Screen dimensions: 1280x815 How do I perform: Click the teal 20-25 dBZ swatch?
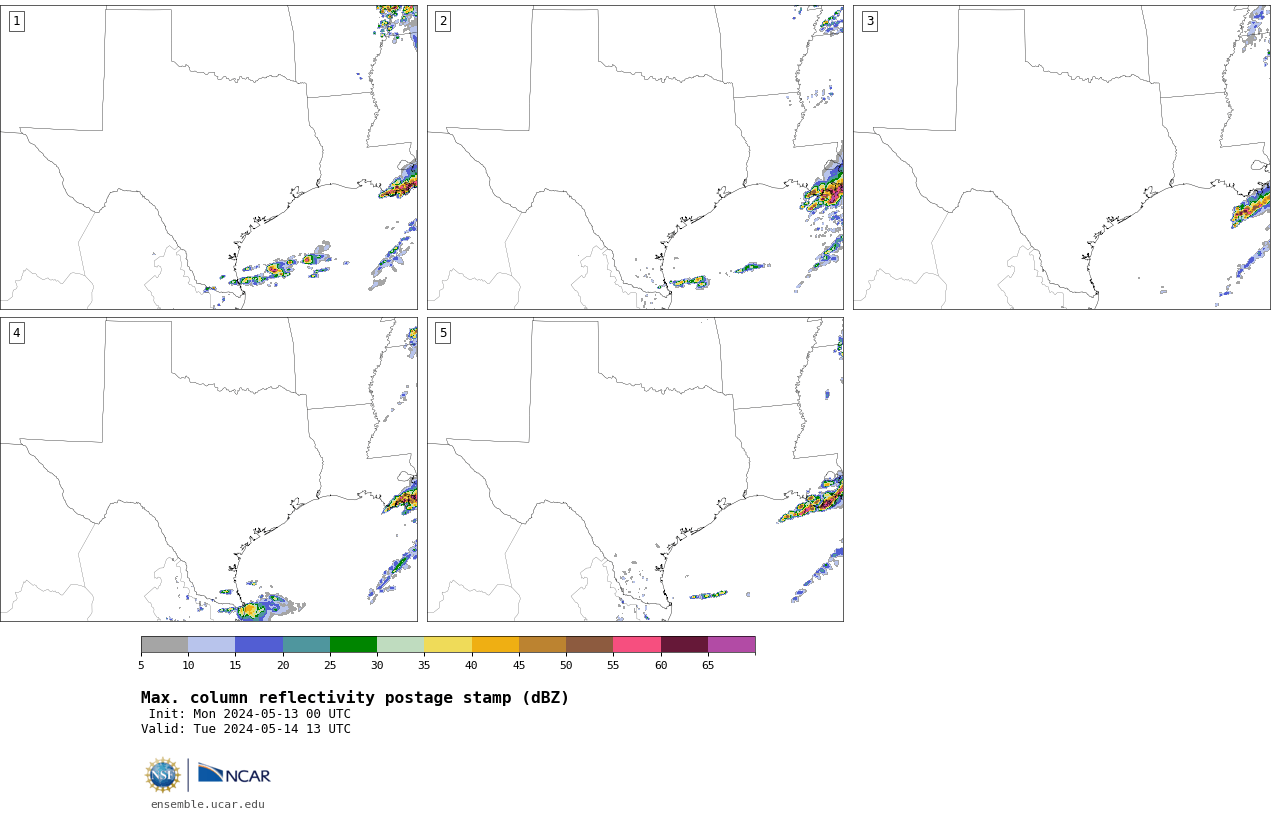pyautogui.click(x=306, y=644)
